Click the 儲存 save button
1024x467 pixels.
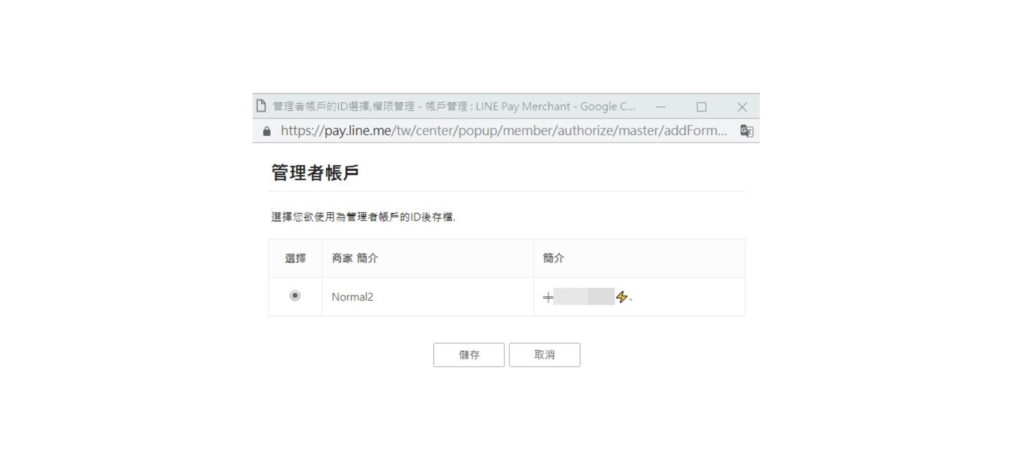coord(469,355)
